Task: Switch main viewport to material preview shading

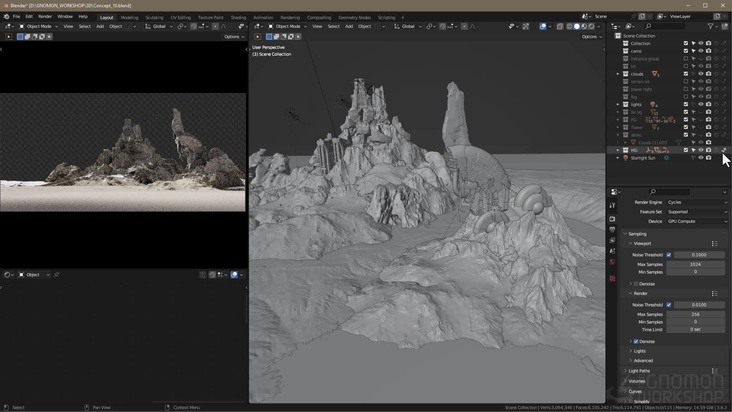Action: point(584,27)
